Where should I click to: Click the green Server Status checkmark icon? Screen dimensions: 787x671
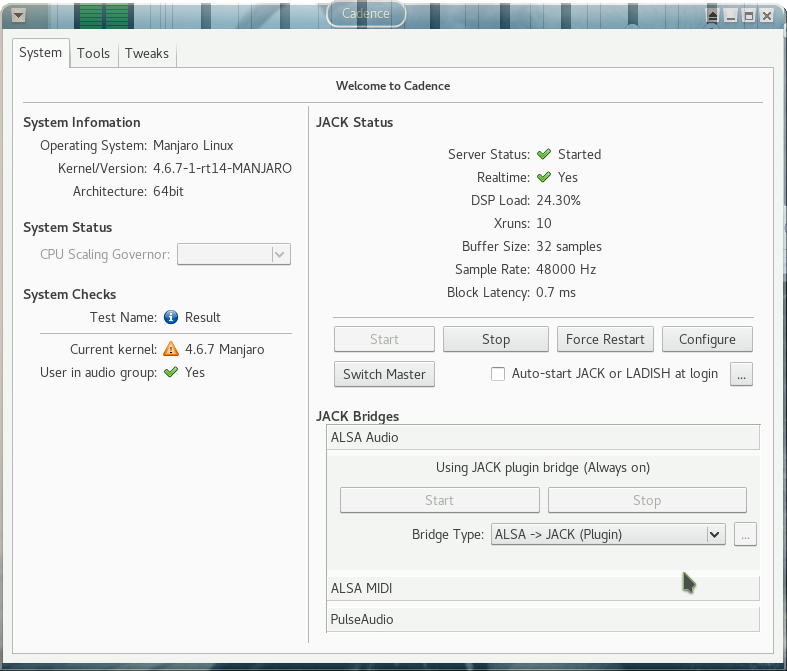[544, 154]
